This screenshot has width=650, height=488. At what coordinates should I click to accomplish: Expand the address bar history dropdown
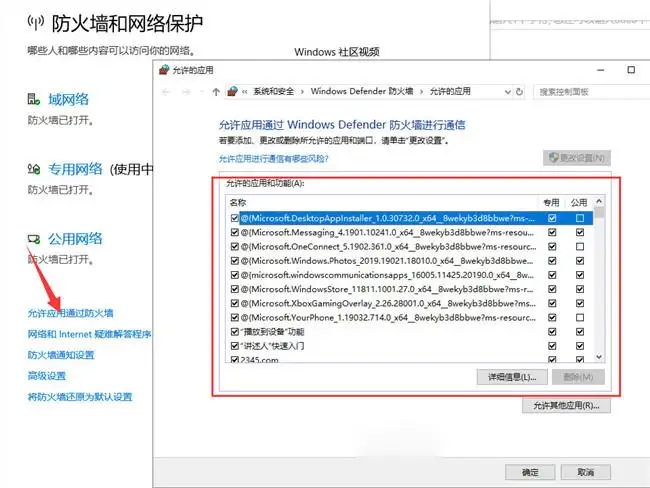[507, 92]
